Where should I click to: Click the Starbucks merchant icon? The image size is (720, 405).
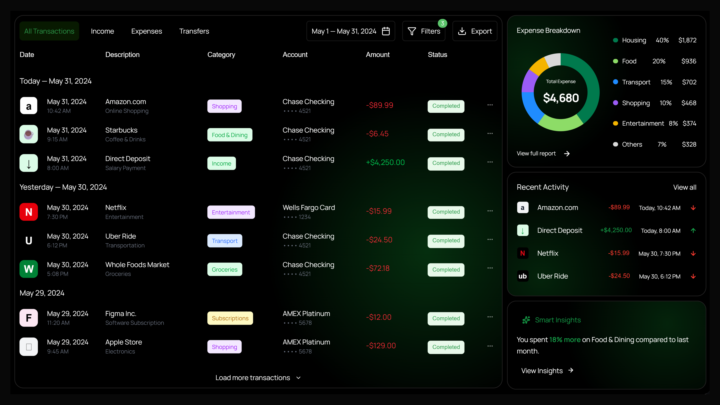pos(28,135)
